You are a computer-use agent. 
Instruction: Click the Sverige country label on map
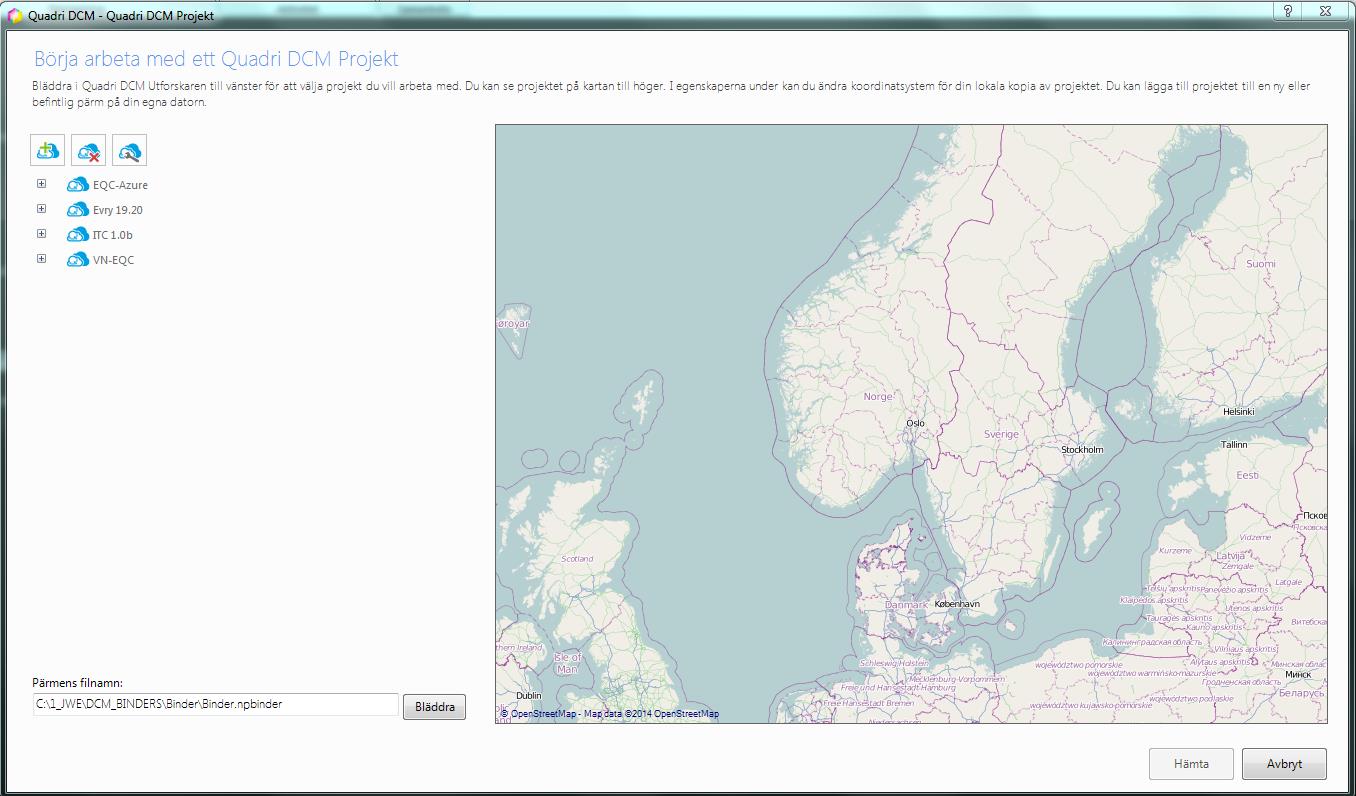point(1001,435)
